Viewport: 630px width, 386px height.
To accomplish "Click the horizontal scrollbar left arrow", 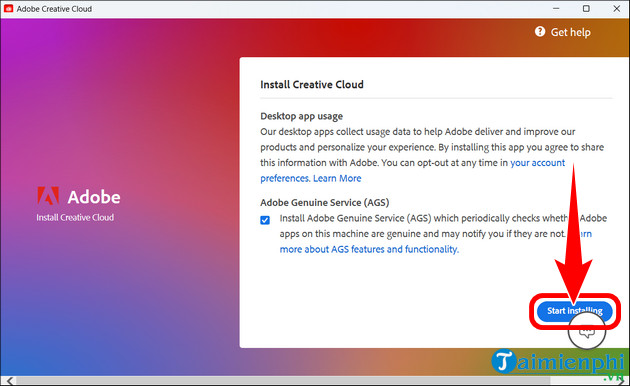I will point(9,380).
